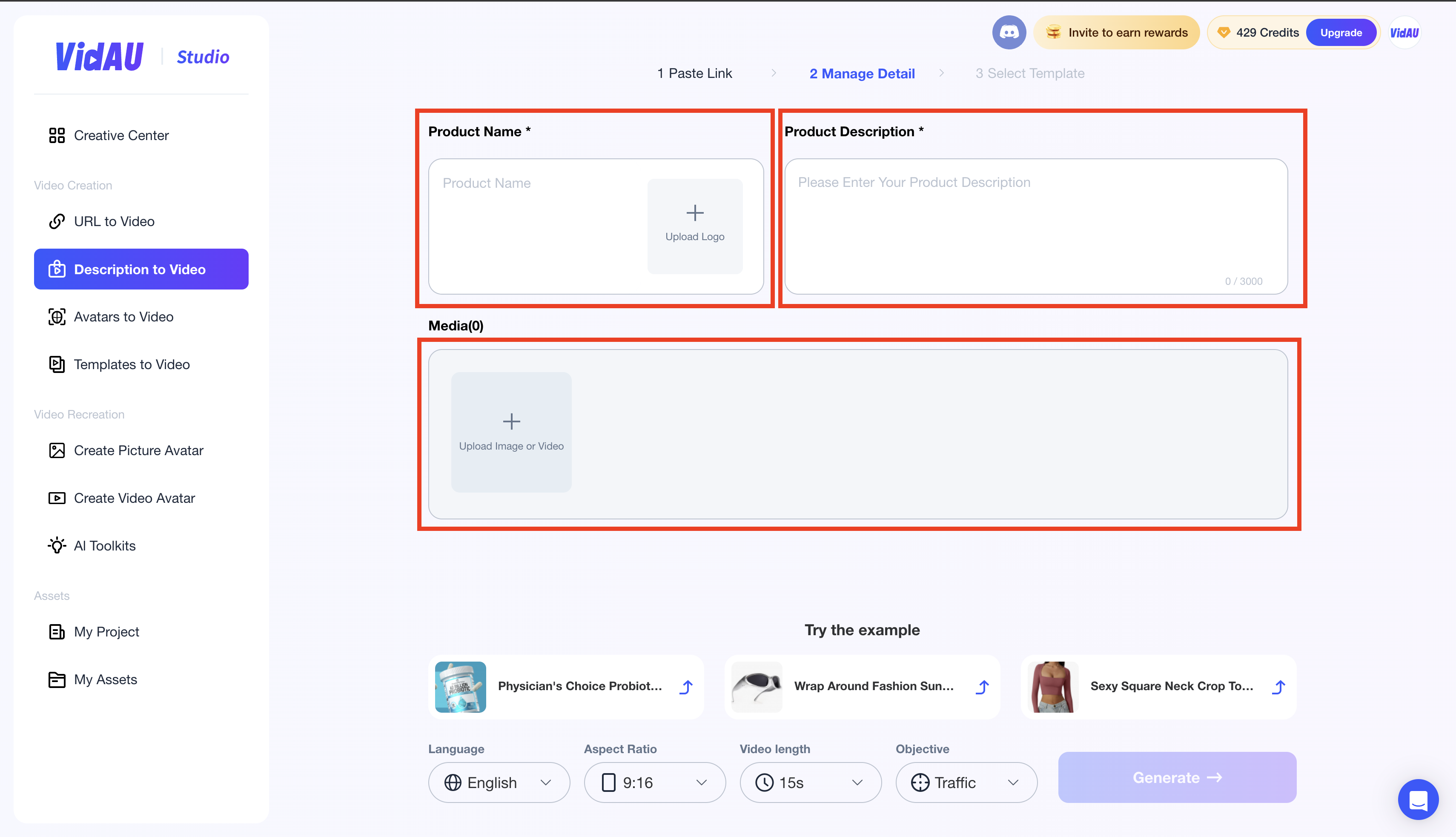Click the Description to Video icon
Screen dimensions: 1456x837
point(57,269)
